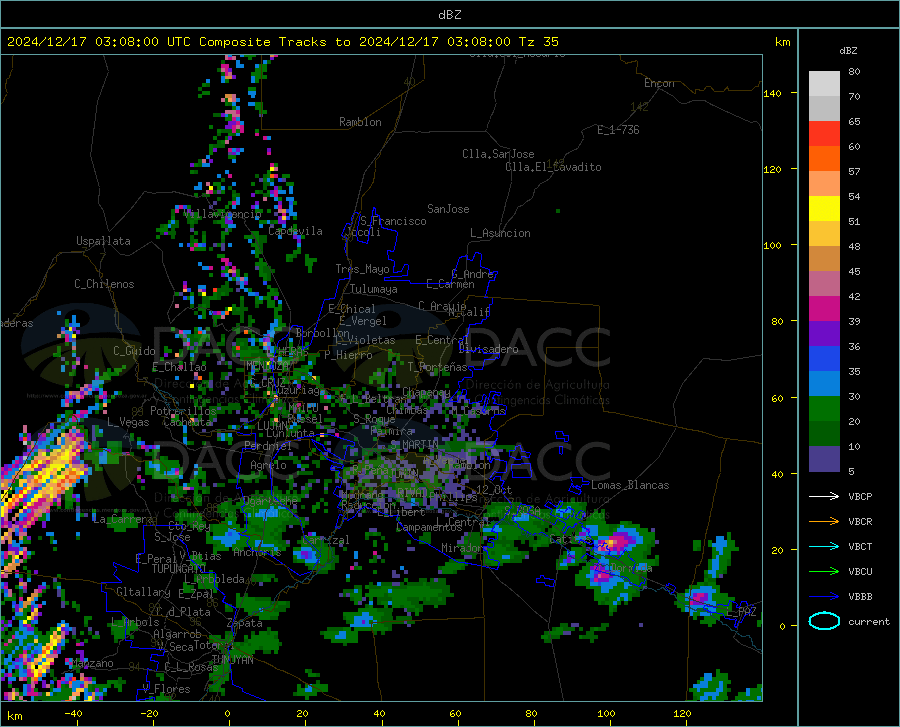Click the cyan VBCT arrow in legend
The height and width of the screenshot is (727, 900).
click(x=824, y=546)
